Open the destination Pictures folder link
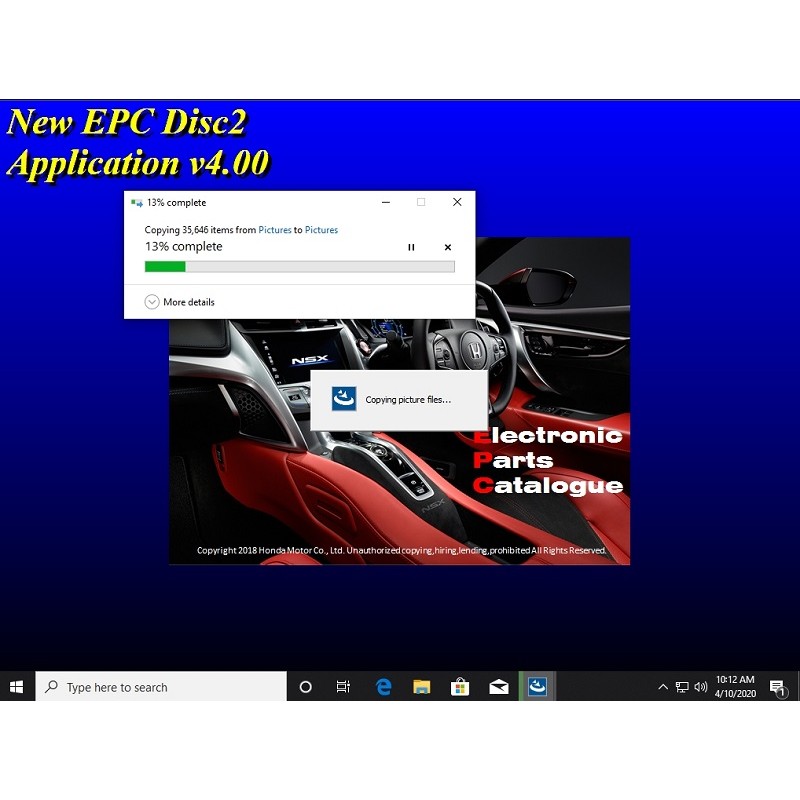 321,230
